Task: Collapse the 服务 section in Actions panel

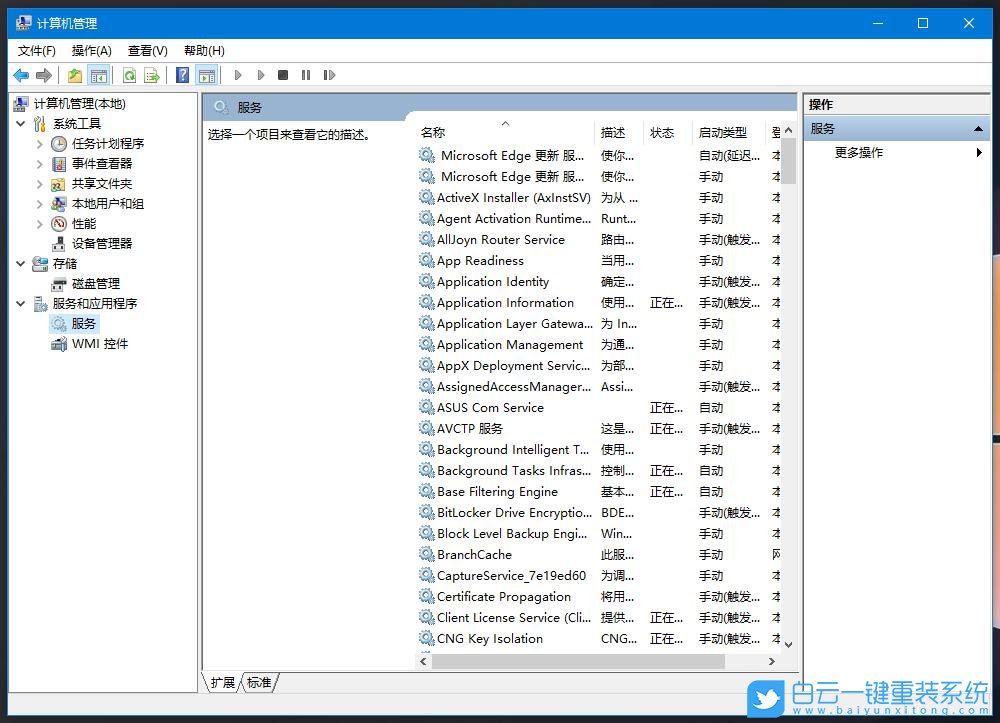Action: (x=980, y=128)
